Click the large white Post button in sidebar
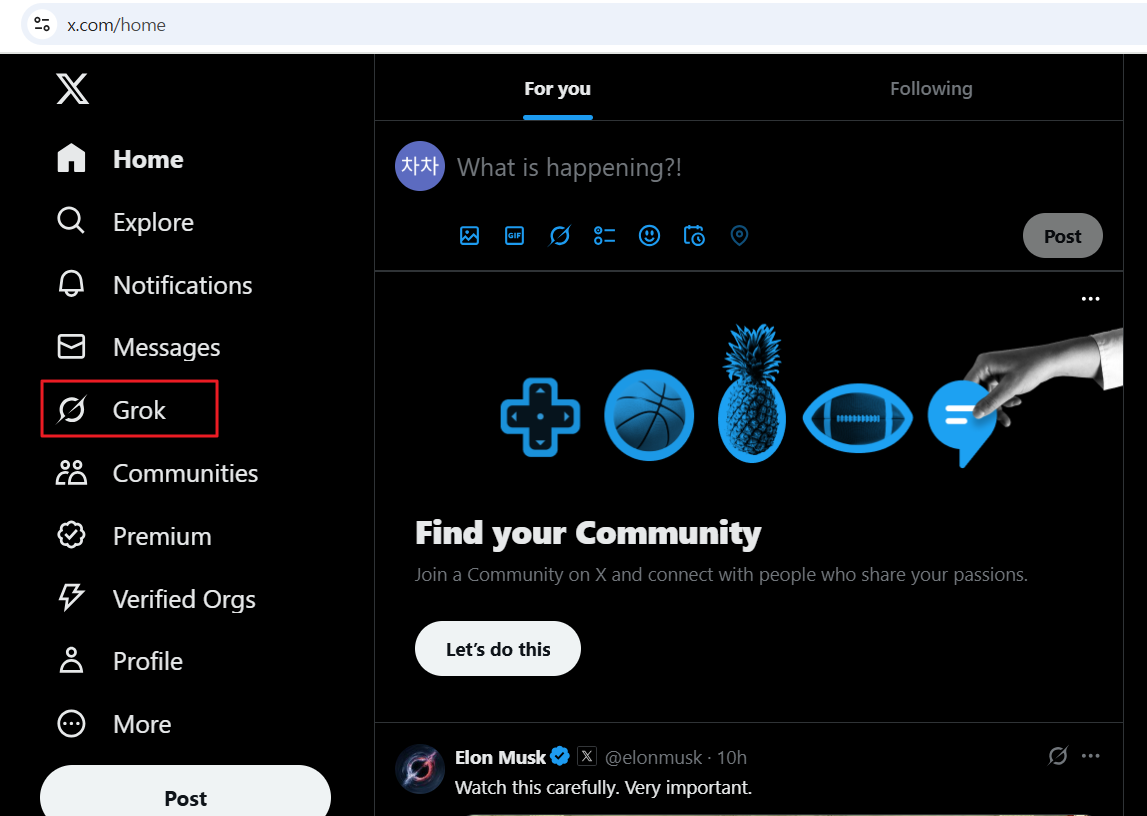 tap(185, 794)
